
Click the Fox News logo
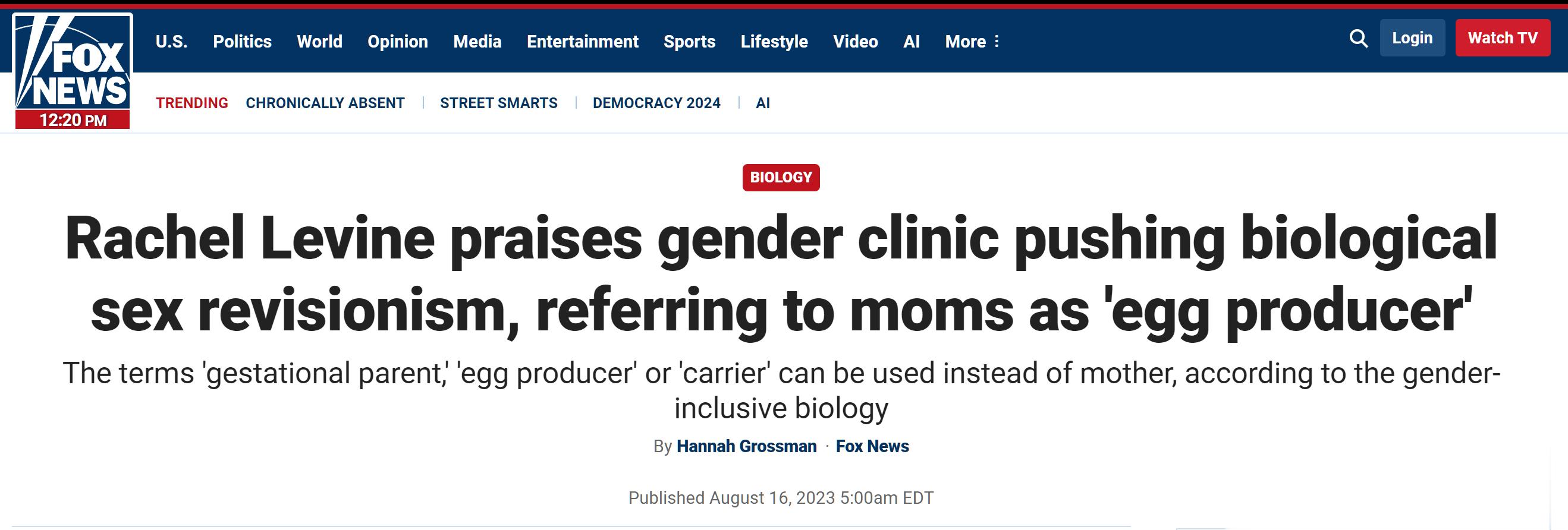(x=73, y=71)
